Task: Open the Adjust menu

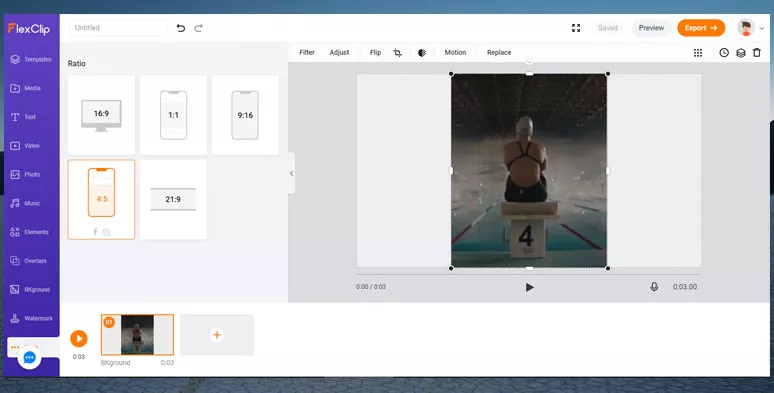Action: click(x=339, y=52)
